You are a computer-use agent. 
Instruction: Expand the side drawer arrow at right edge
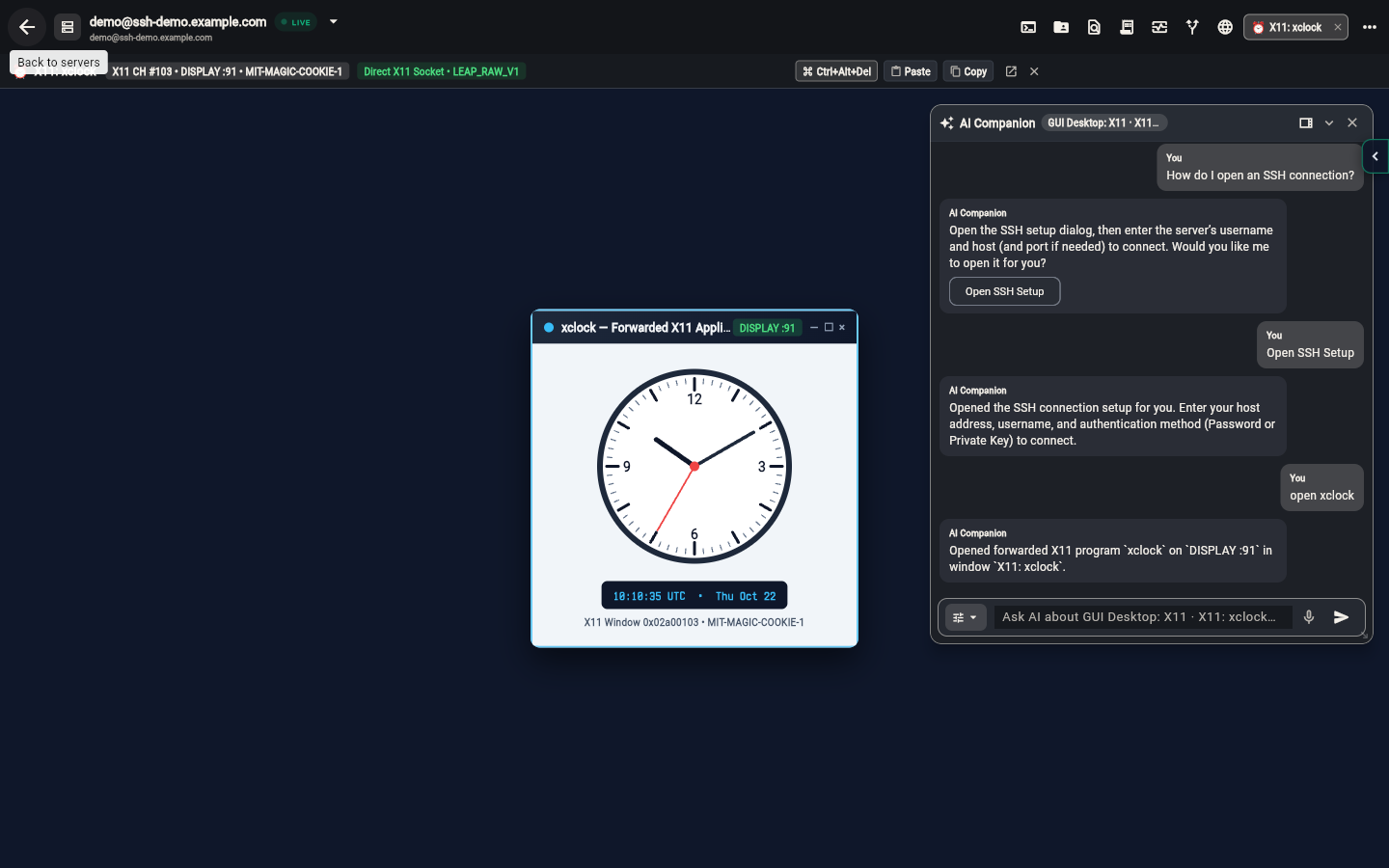(x=1375, y=156)
